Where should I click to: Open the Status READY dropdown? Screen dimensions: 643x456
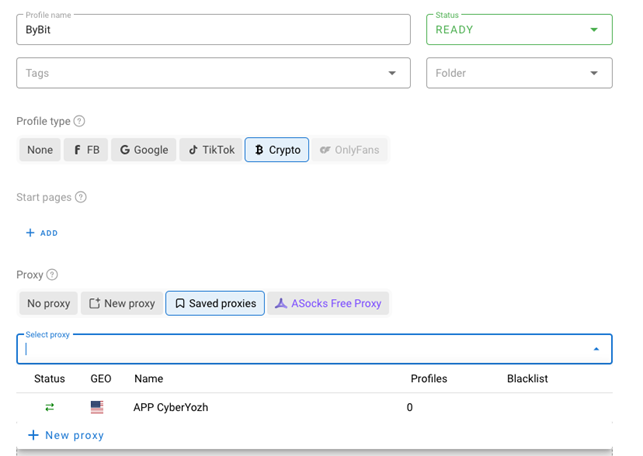(519, 30)
